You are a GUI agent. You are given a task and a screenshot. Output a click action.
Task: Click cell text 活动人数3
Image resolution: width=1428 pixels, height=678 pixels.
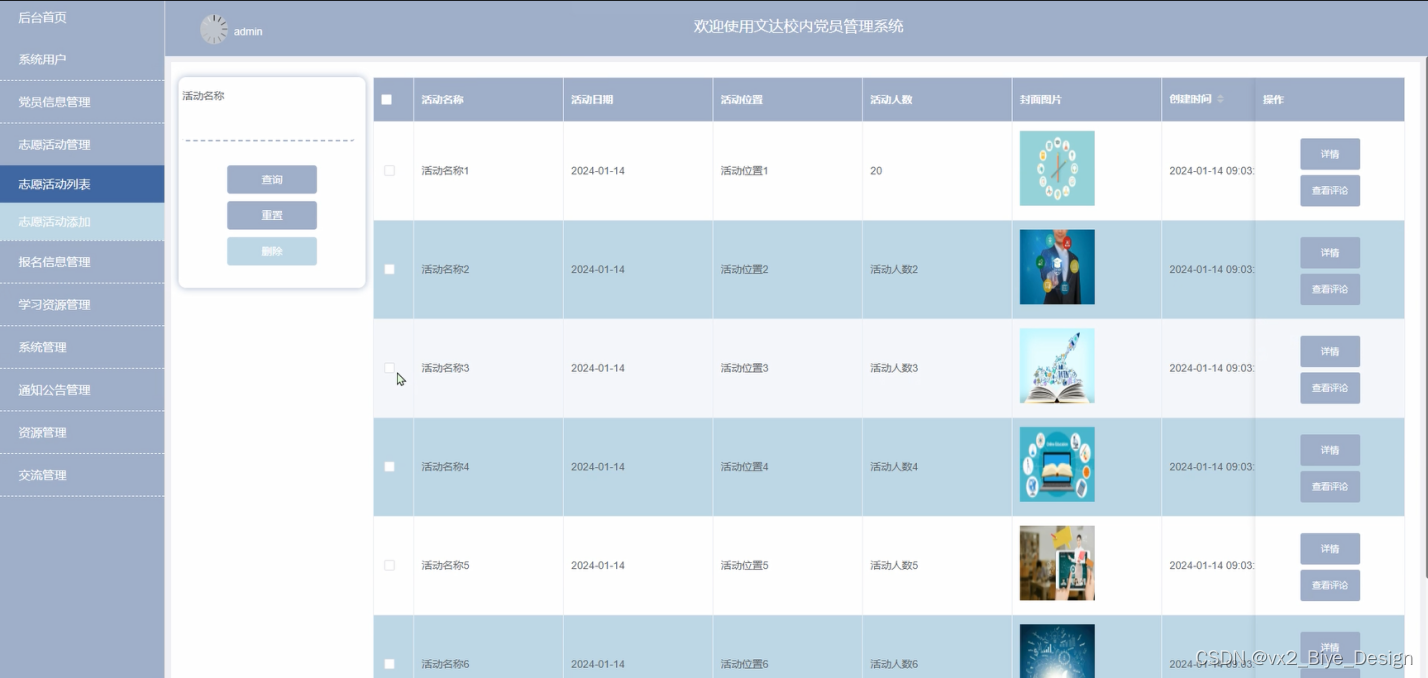point(894,368)
